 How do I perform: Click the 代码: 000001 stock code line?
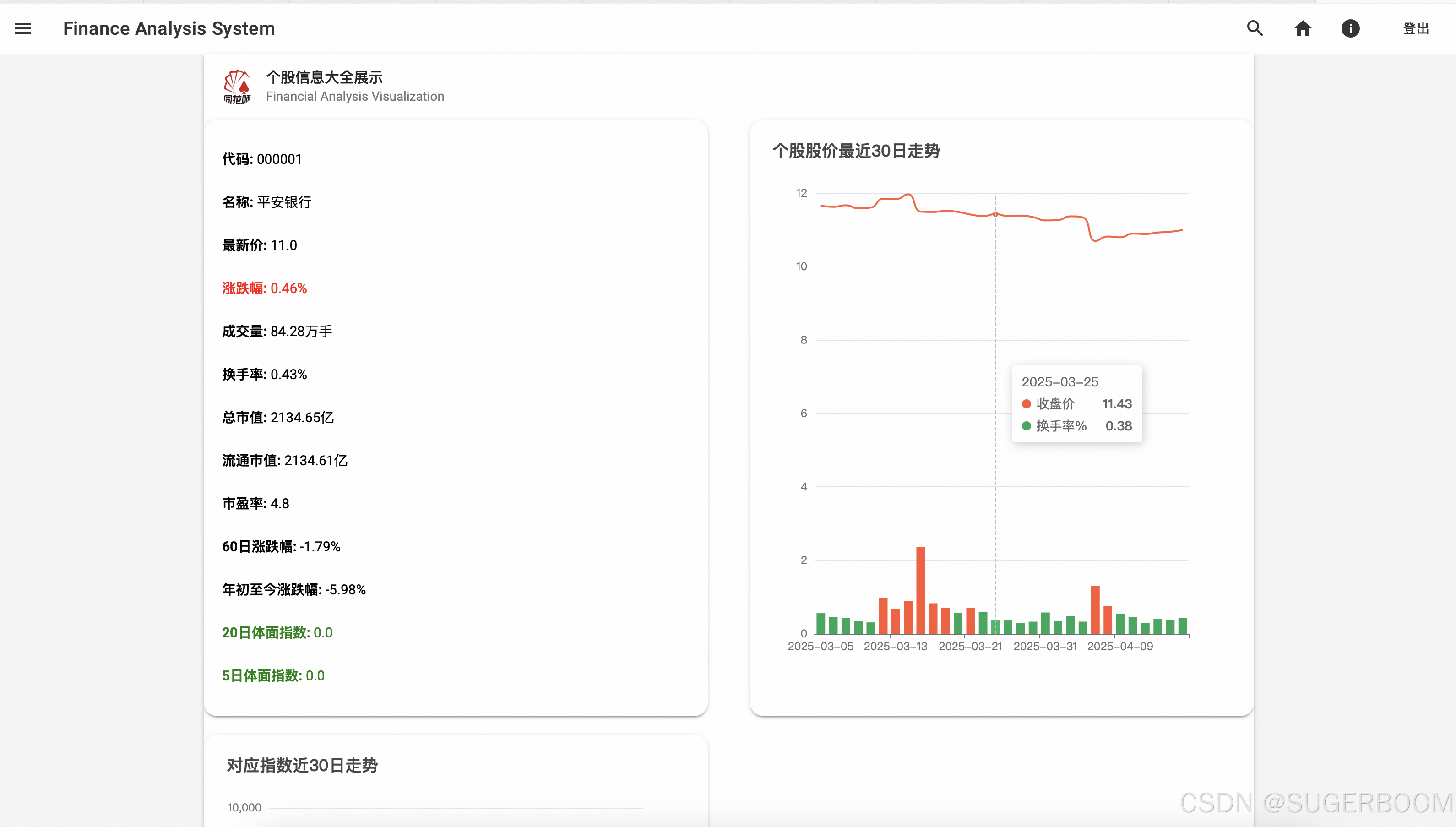coord(262,159)
